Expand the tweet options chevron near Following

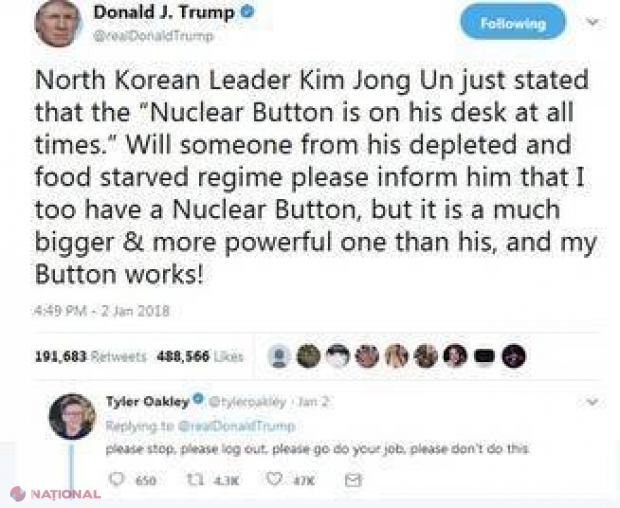592,22
